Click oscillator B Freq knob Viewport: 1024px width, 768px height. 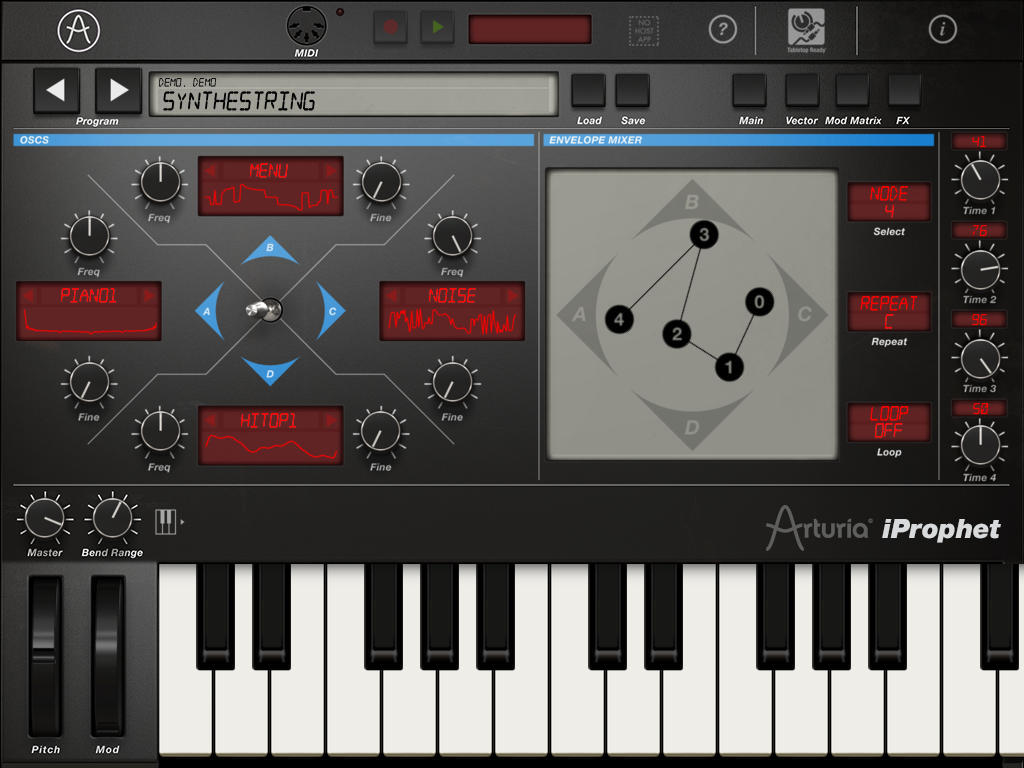pyautogui.click(x=159, y=182)
